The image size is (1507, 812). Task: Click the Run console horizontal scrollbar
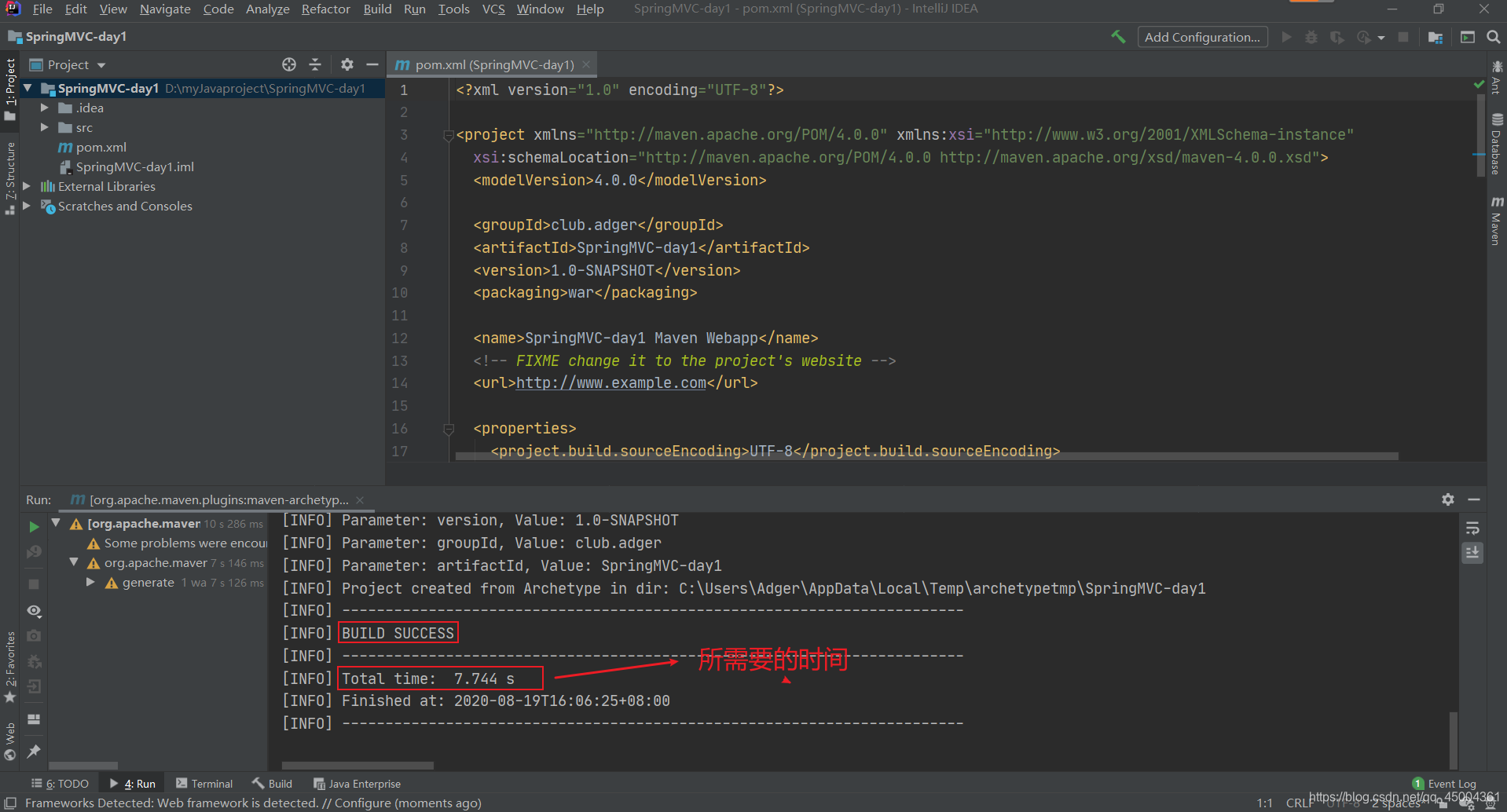click(357, 765)
